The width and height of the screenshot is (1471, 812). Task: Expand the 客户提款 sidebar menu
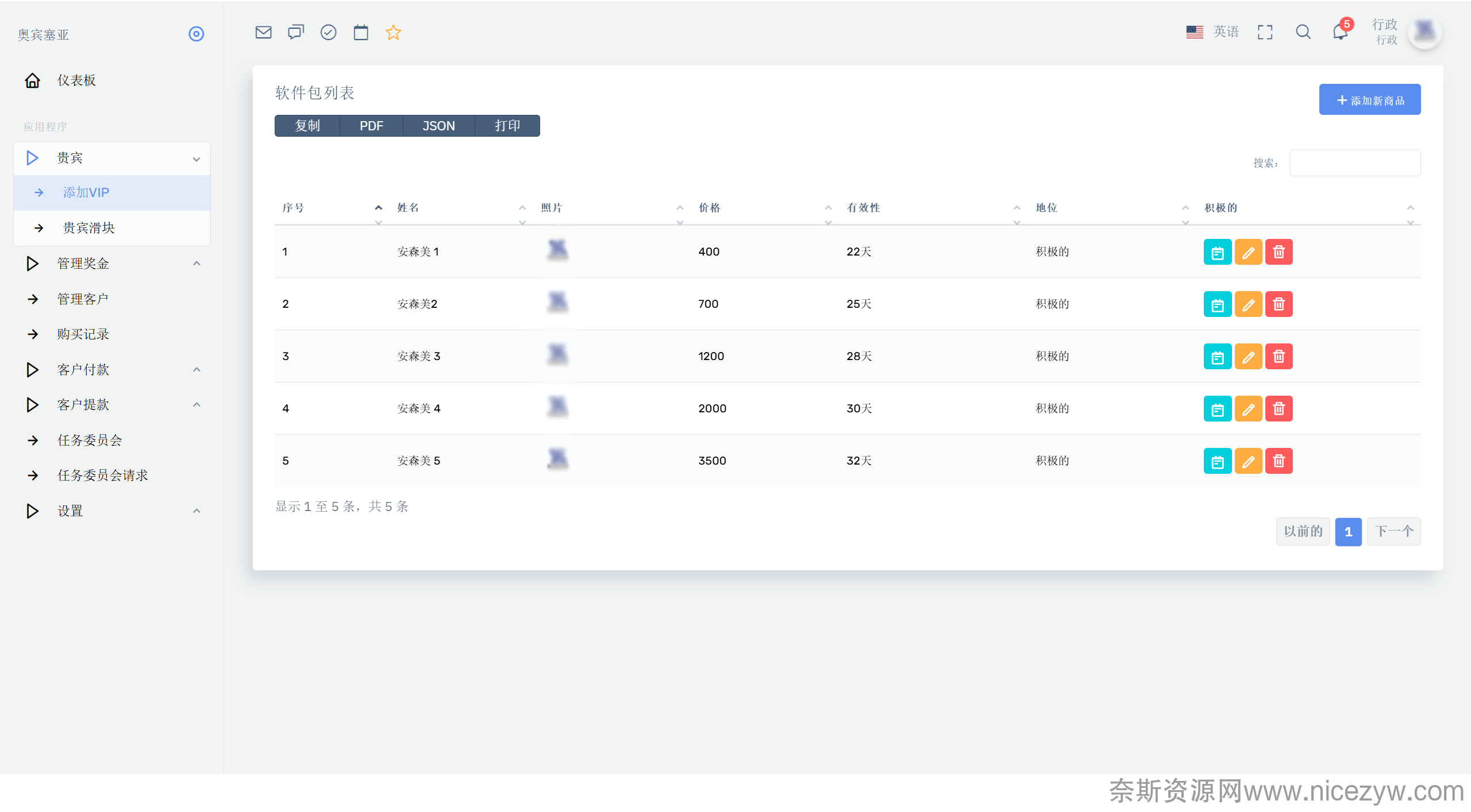(x=112, y=405)
